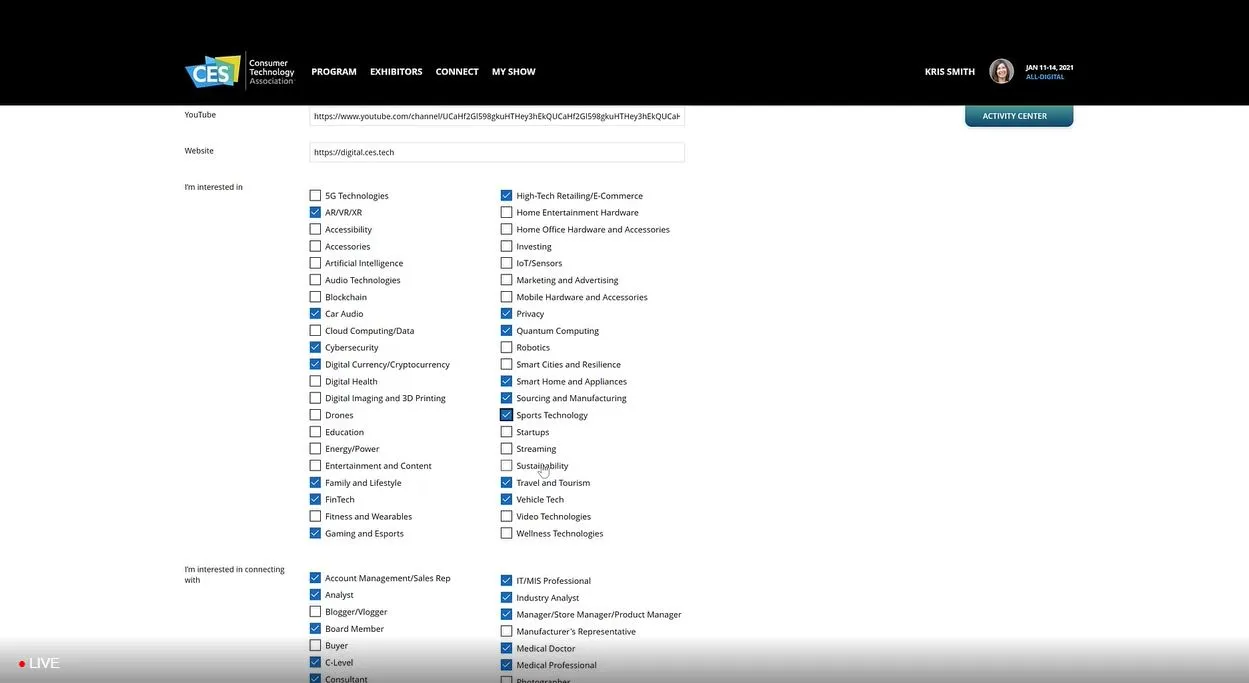This screenshot has height=683, width=1249.
Task: Check the Audio Technologies checkbox
Action: coord(315,280)
